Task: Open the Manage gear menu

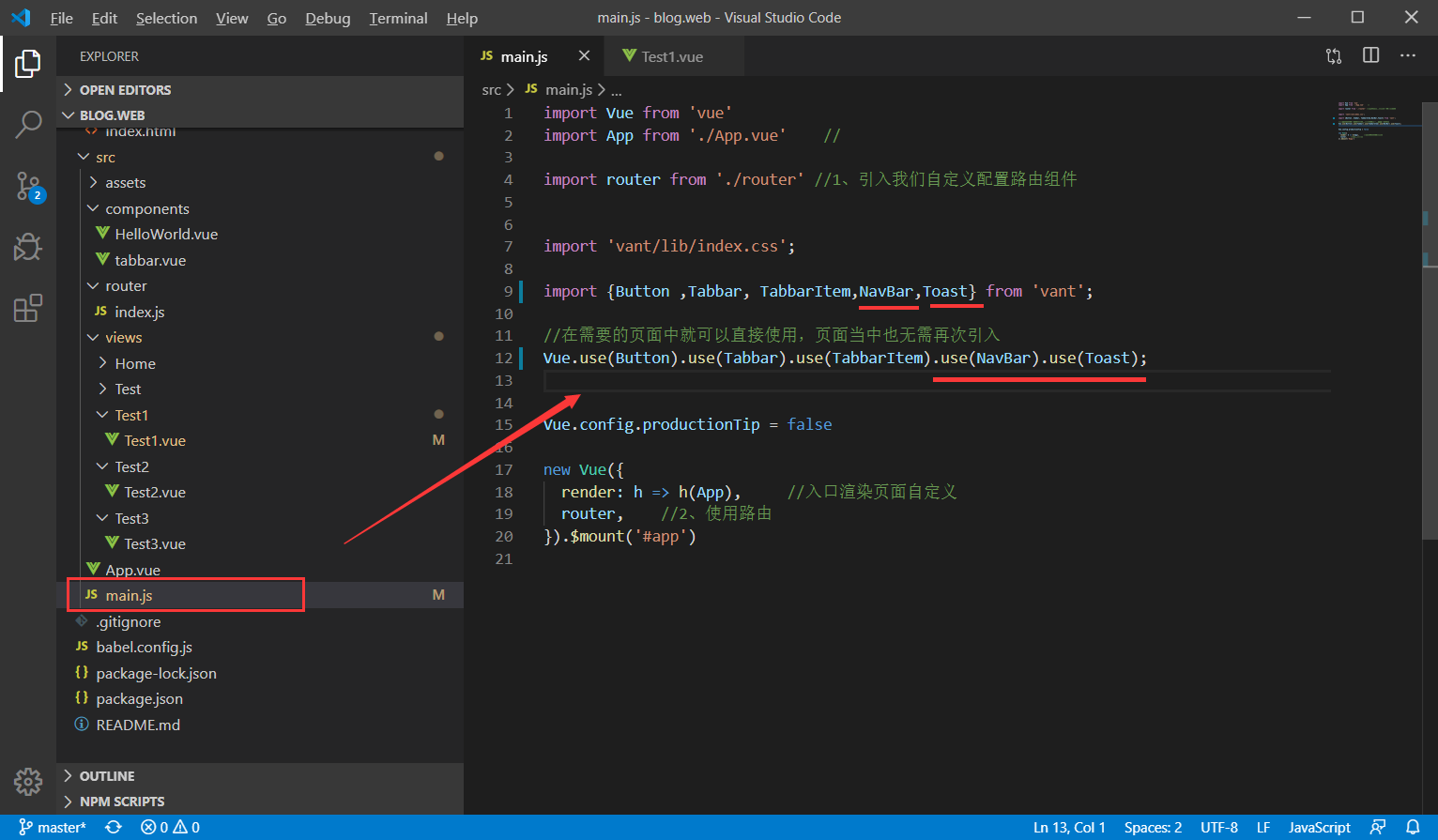Action: (28, 781)
